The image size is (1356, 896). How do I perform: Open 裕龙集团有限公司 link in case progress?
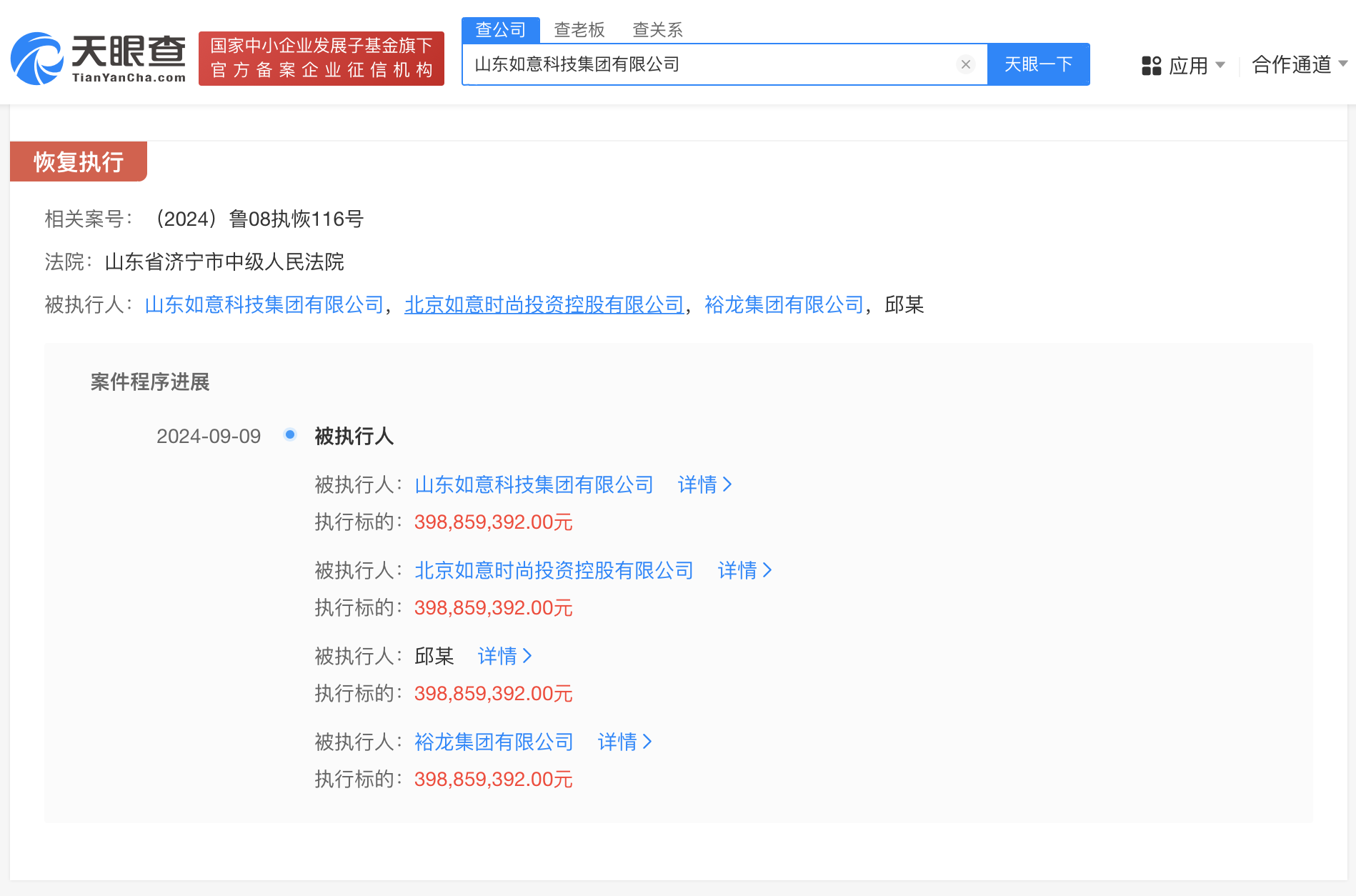pos(494,742)
